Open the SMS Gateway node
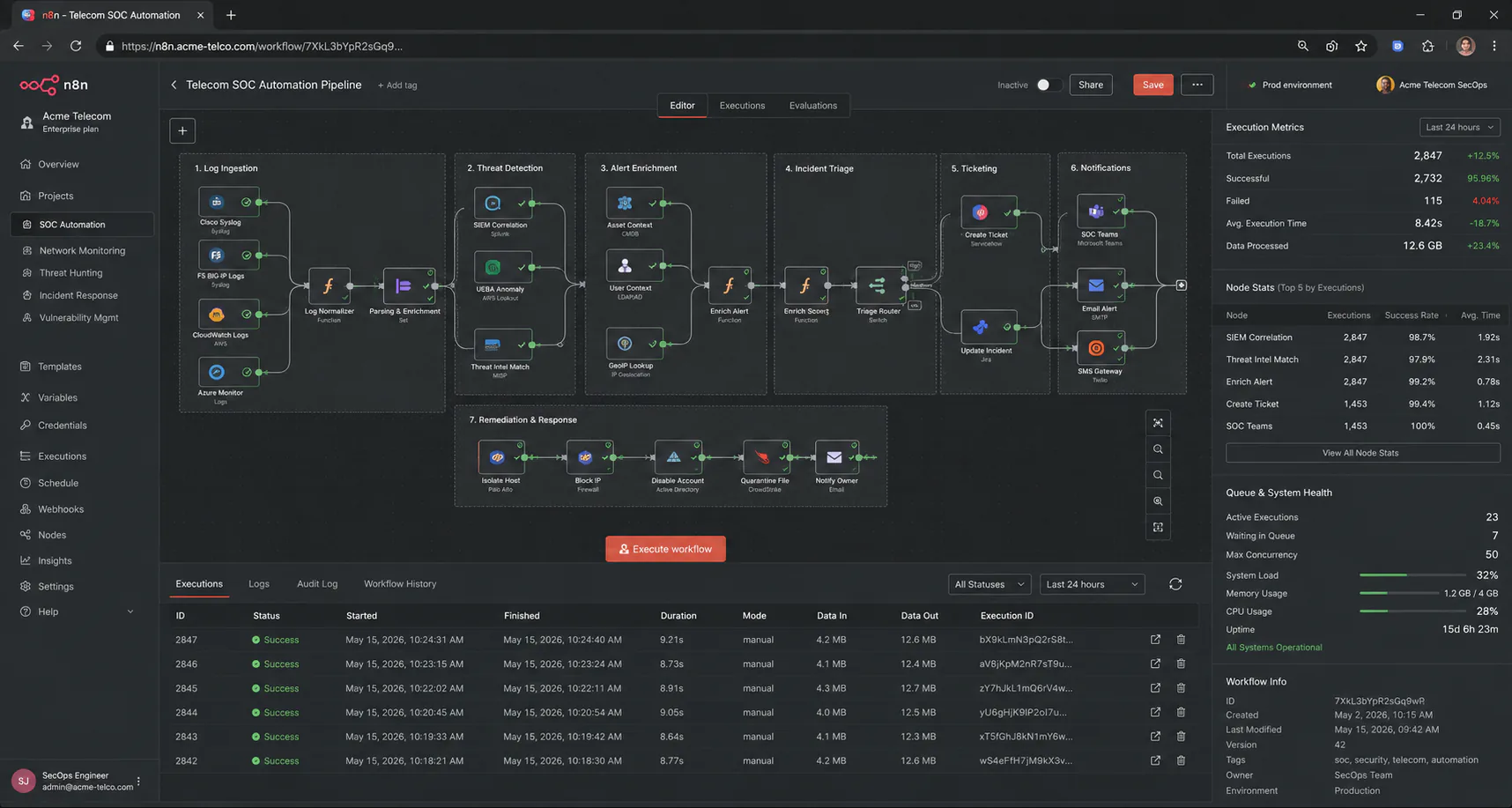1512x808 pixels. (1101, 348)
